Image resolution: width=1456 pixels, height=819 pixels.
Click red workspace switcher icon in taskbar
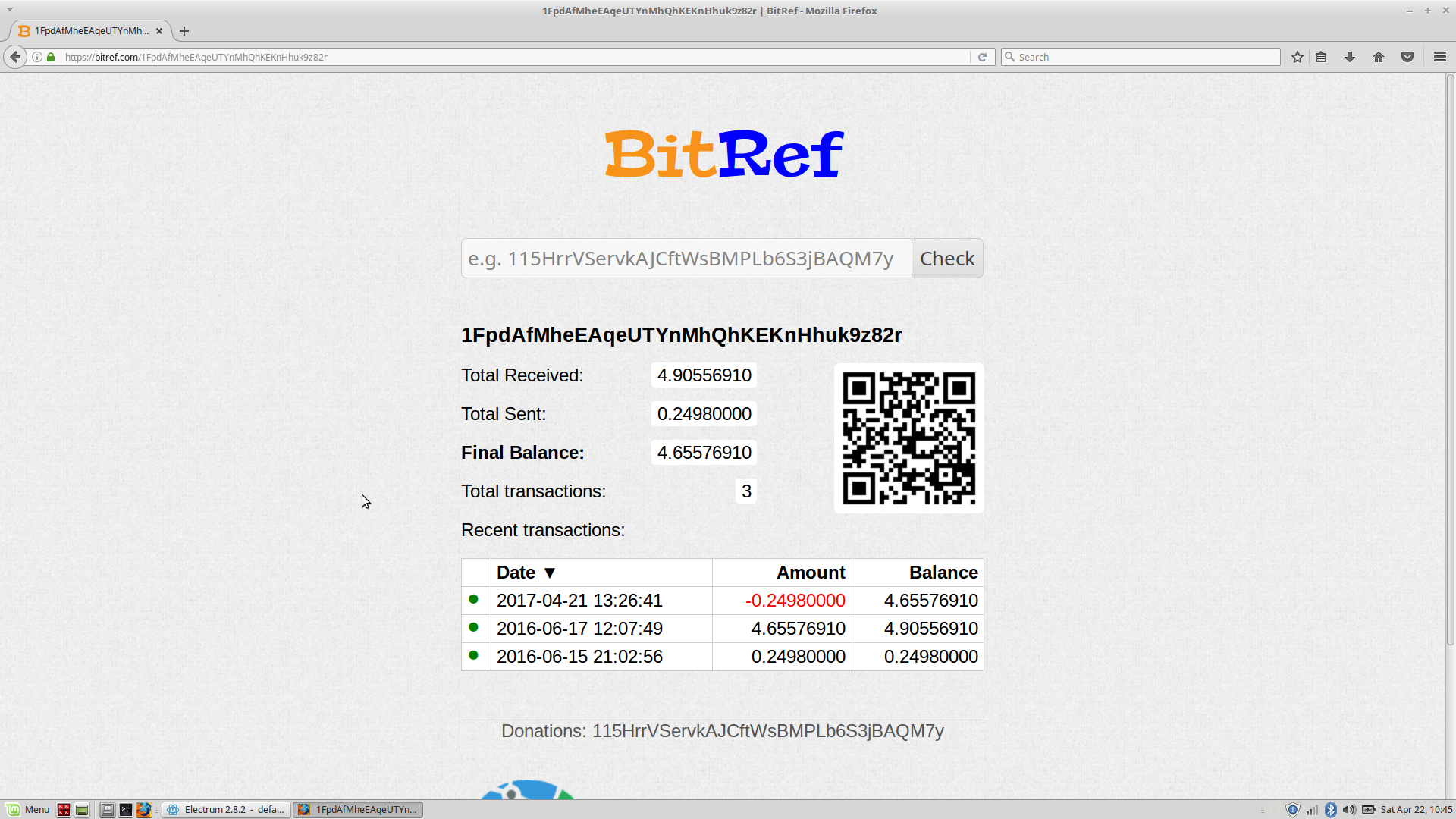(64, 810)
